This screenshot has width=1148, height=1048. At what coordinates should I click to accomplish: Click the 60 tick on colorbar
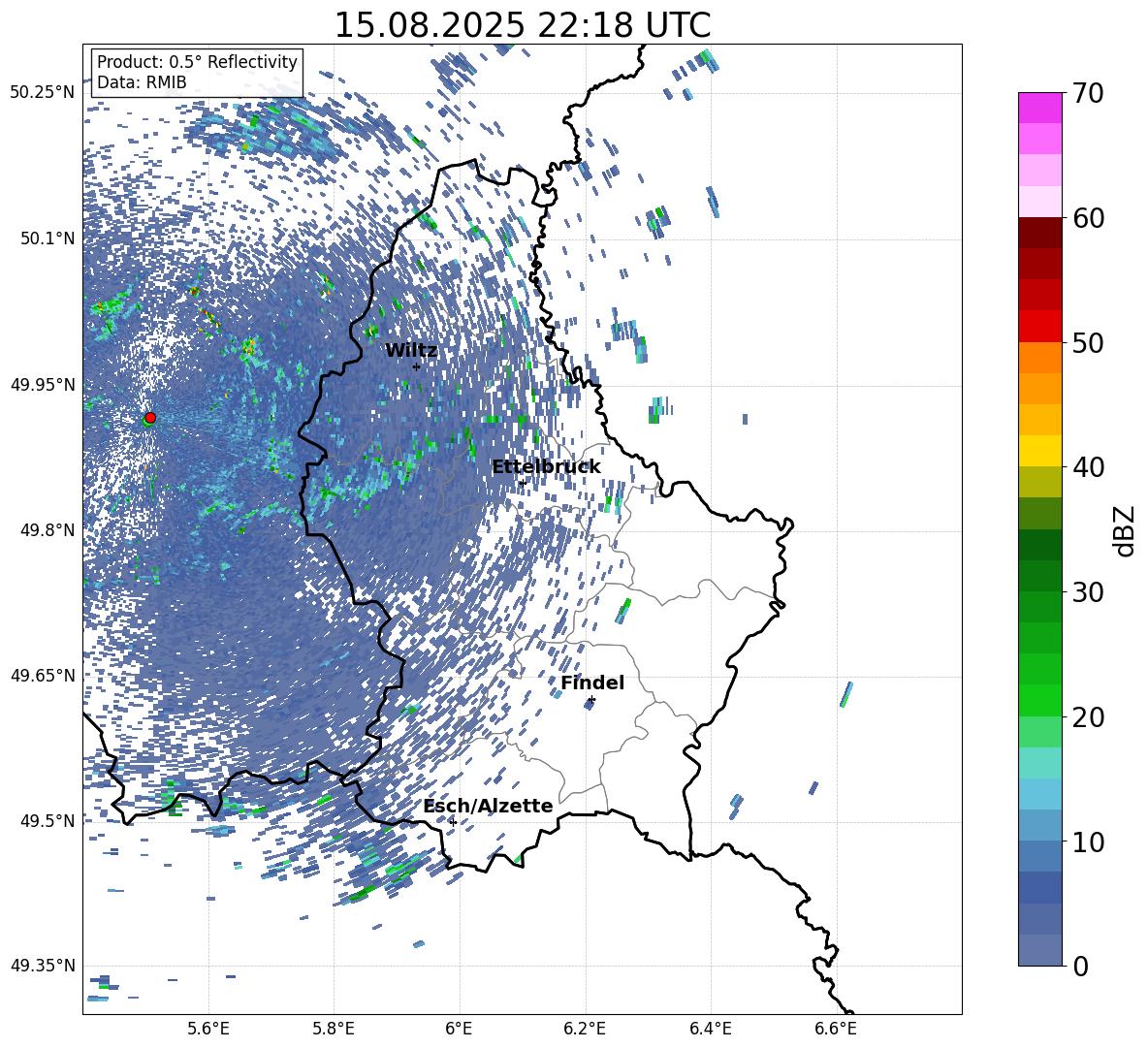(x=1088, y=218)
